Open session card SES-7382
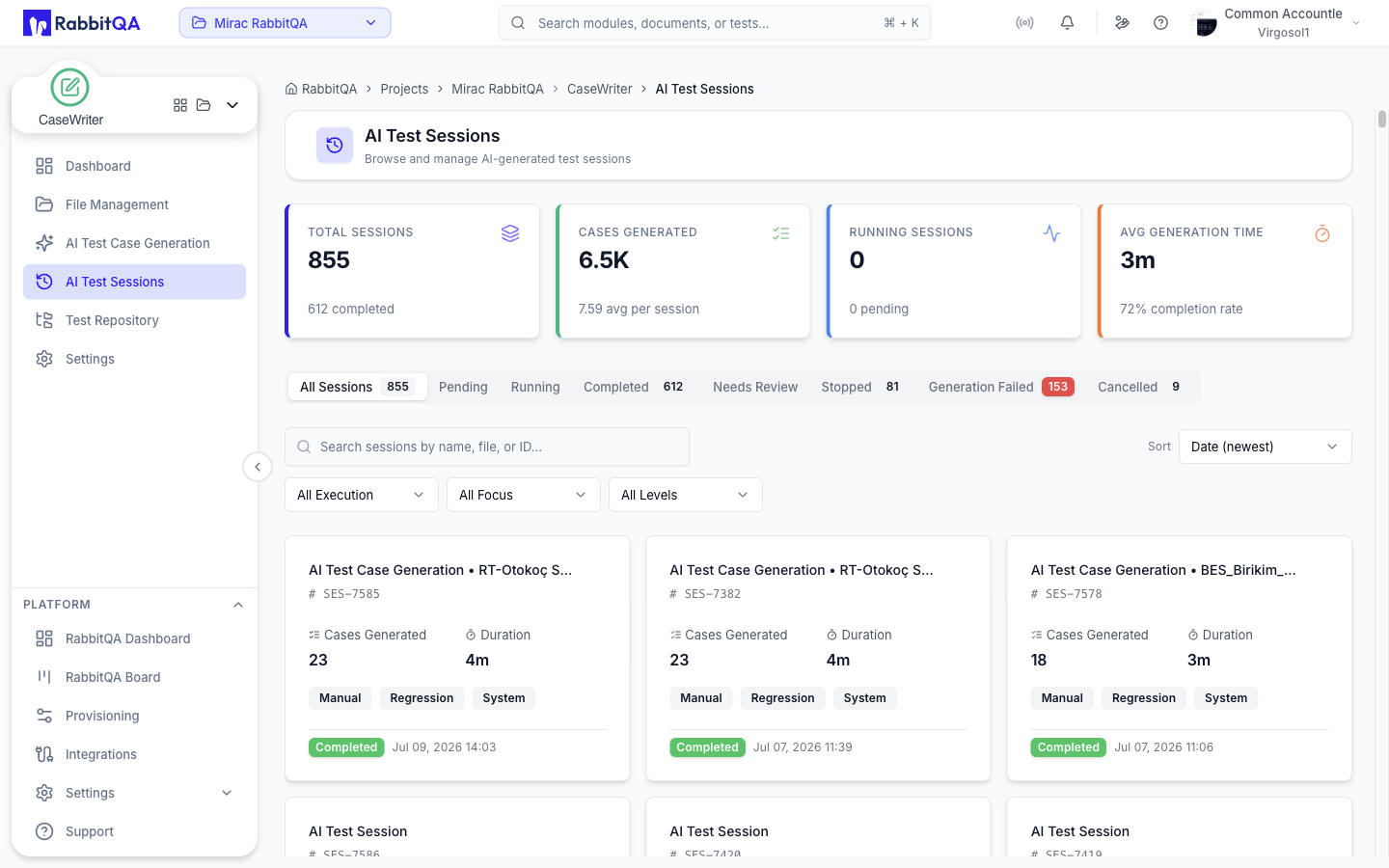 [x=818, y=658]
